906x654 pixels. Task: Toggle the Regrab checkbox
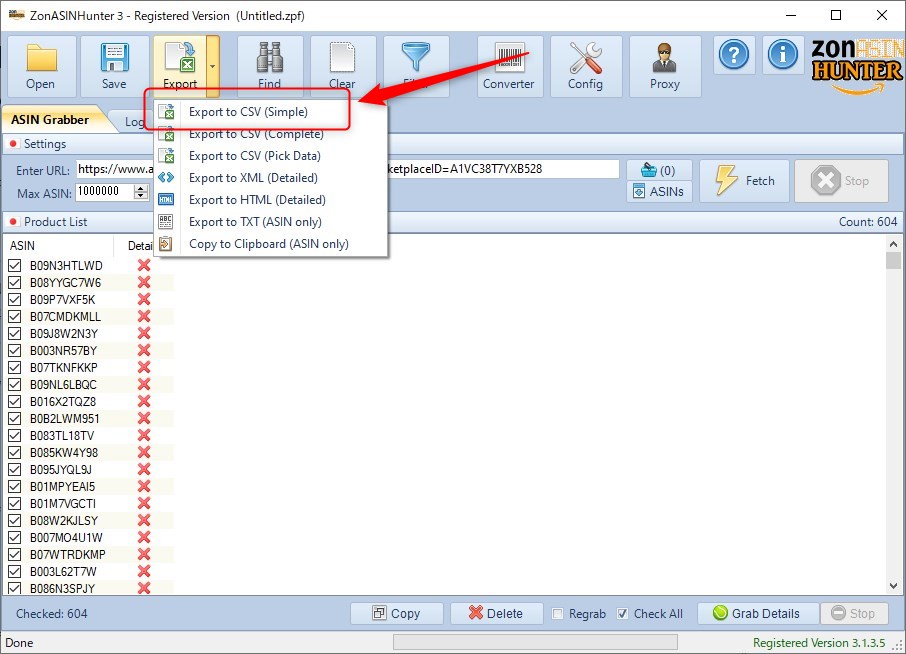(x=558, y=614)
